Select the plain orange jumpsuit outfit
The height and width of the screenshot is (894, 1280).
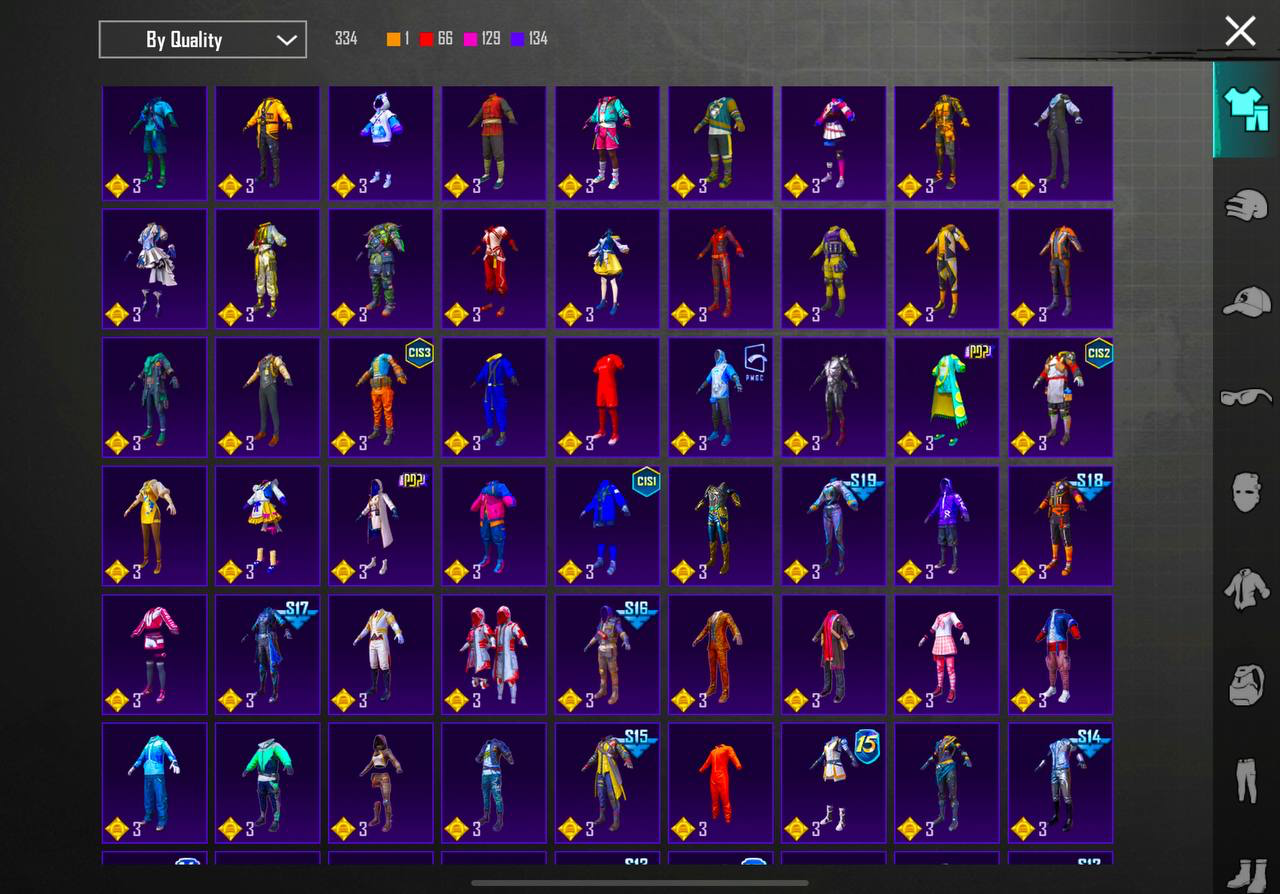click(x=721, y=783)
